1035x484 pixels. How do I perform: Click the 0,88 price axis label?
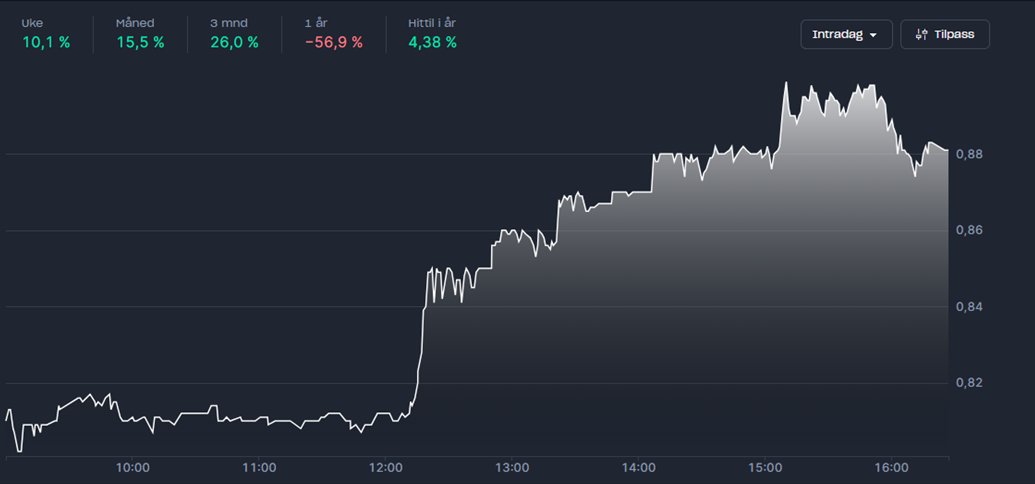point(969,155)
